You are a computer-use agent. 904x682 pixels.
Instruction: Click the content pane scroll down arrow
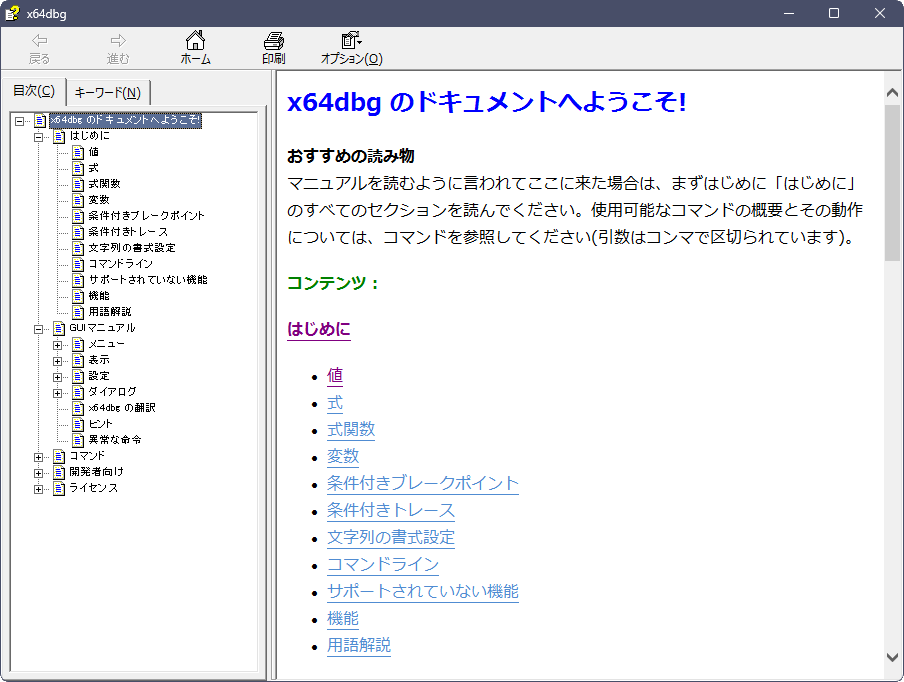(x=892, y=657)
